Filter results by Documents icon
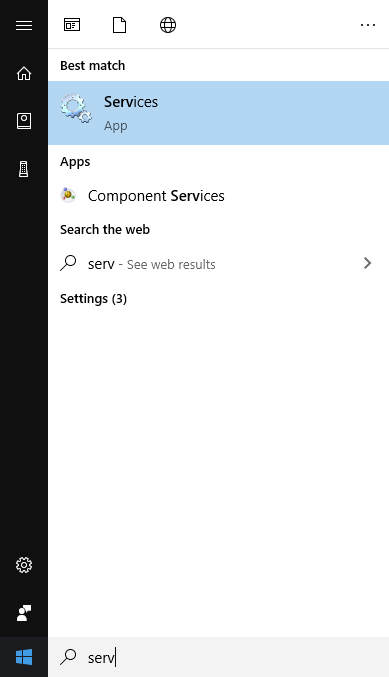This screenshot has width=389, height=677. (120, 25)
